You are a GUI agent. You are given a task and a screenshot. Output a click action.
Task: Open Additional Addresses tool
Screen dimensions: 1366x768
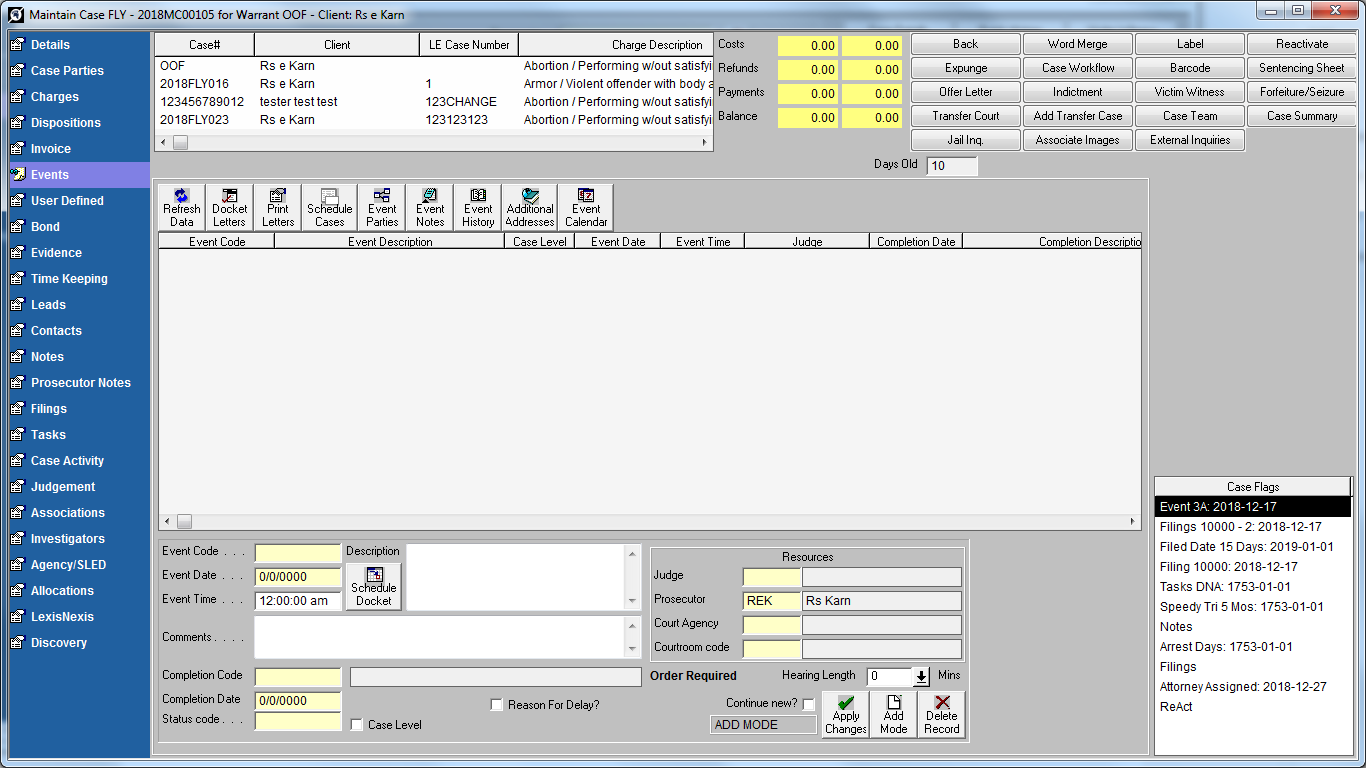coord(530,208)
